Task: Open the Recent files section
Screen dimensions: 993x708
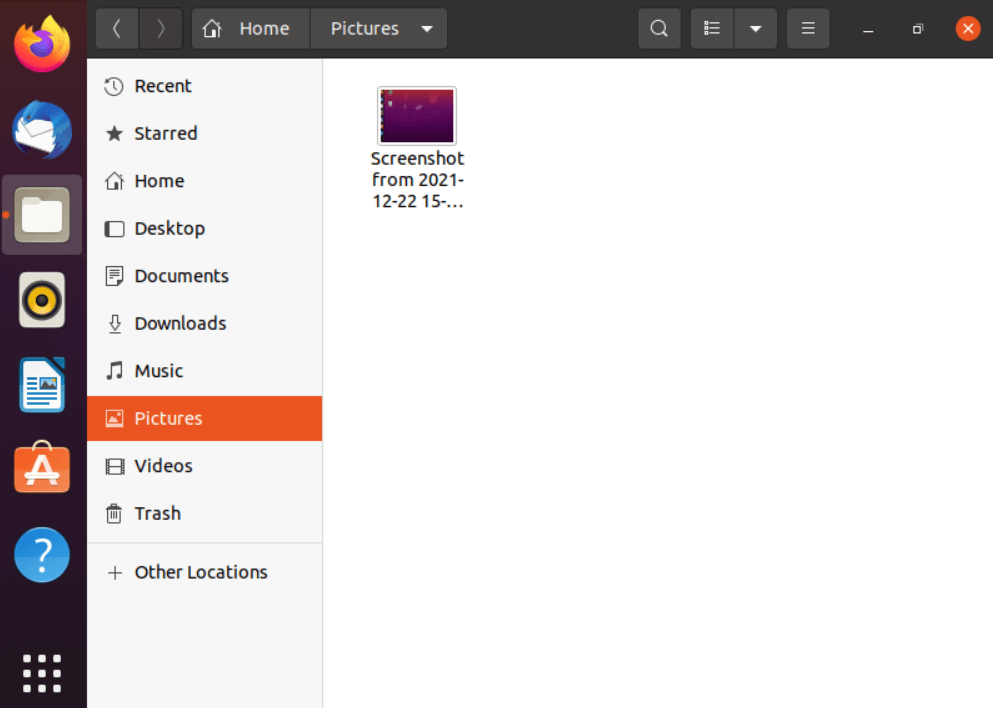Action: [x=163, y=86]
